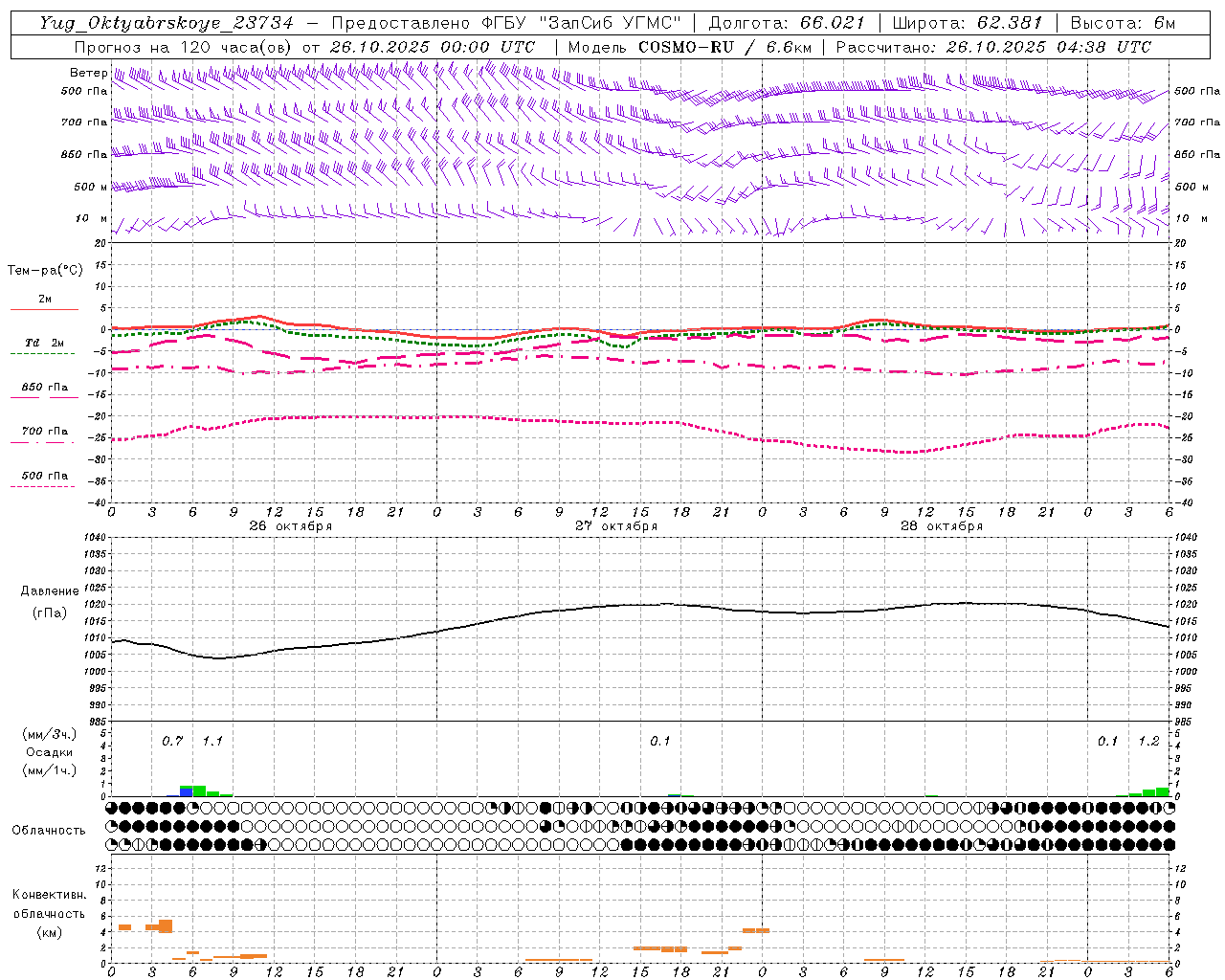The image size is (1225, 980).
Task: Click the station name Yug_Oktyabrskoye_23734
Action: 167,23
